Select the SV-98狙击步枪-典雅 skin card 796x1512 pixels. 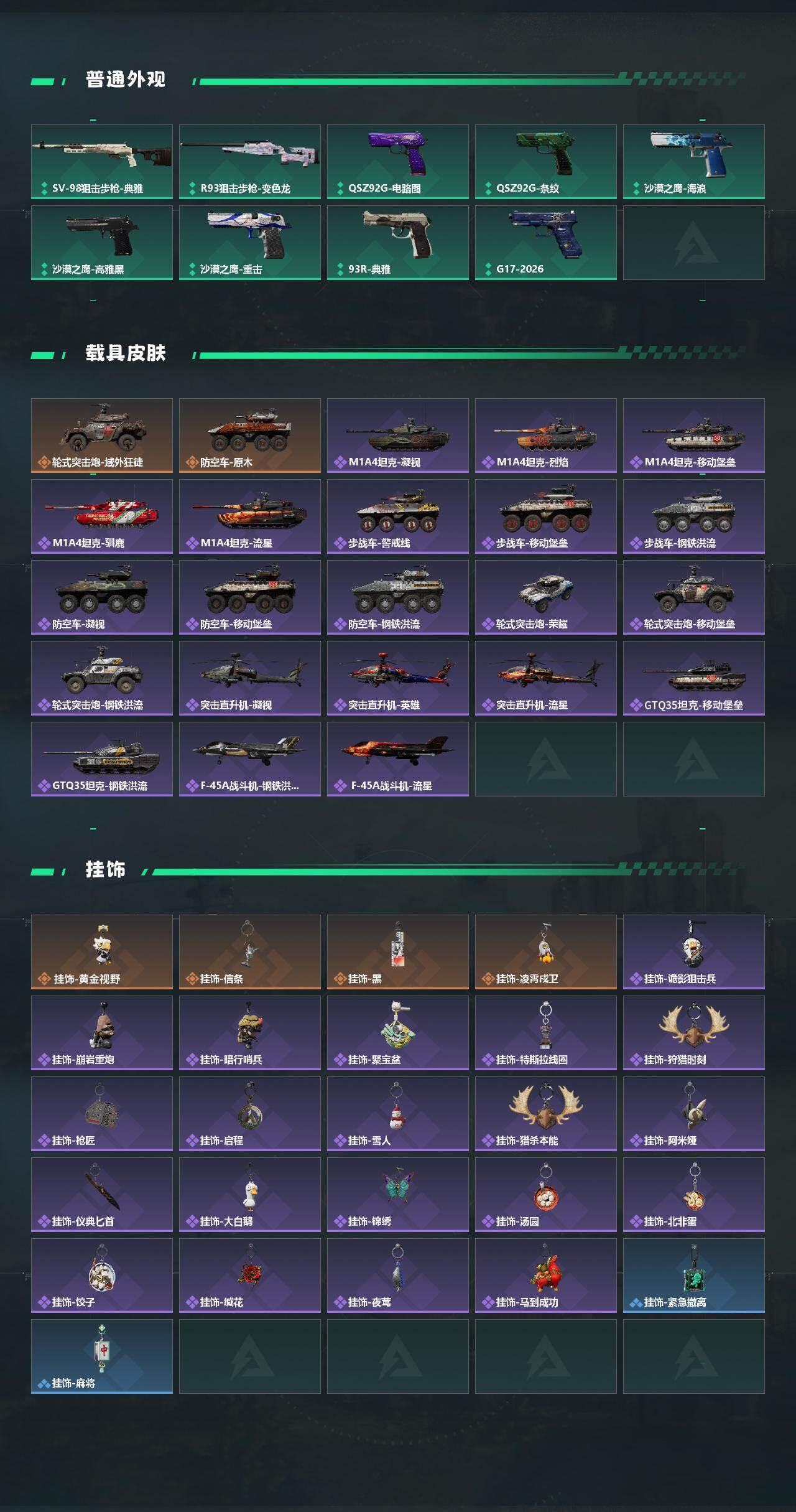pos(102,162)
